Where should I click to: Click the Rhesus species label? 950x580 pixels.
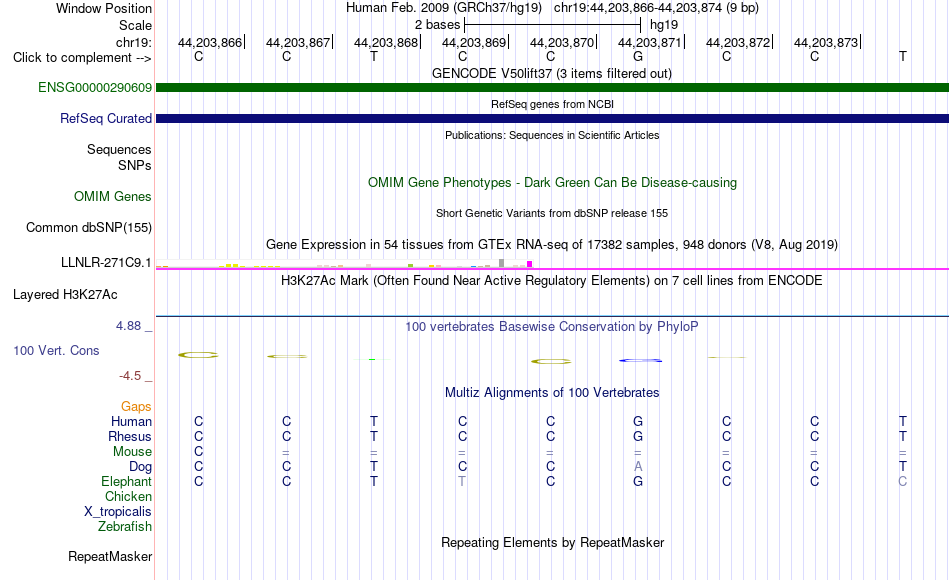click(130, 436)
